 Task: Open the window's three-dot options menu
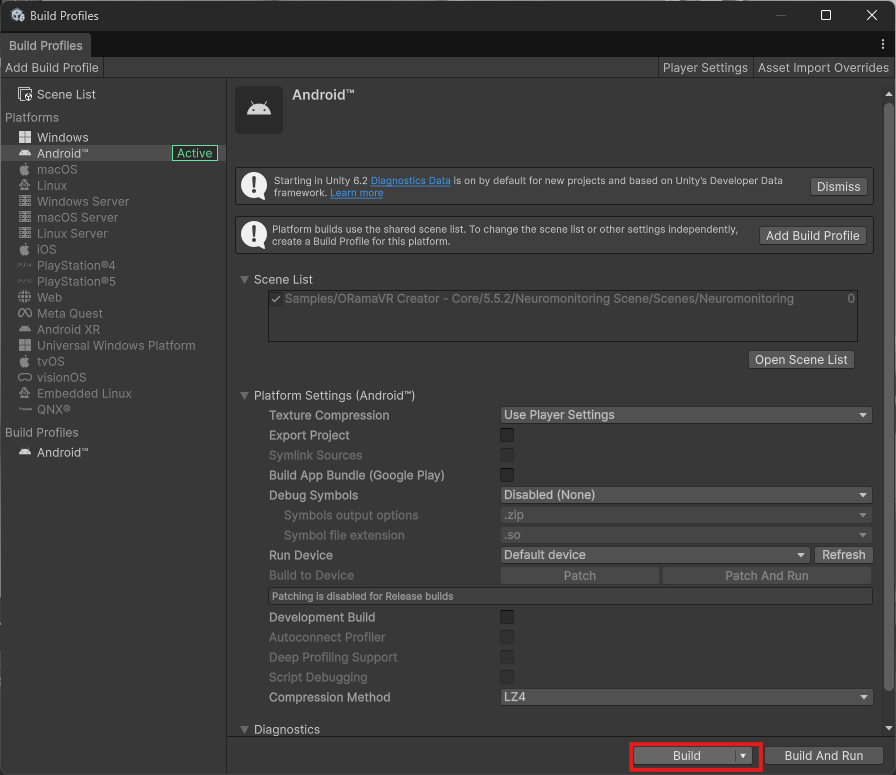883,45
